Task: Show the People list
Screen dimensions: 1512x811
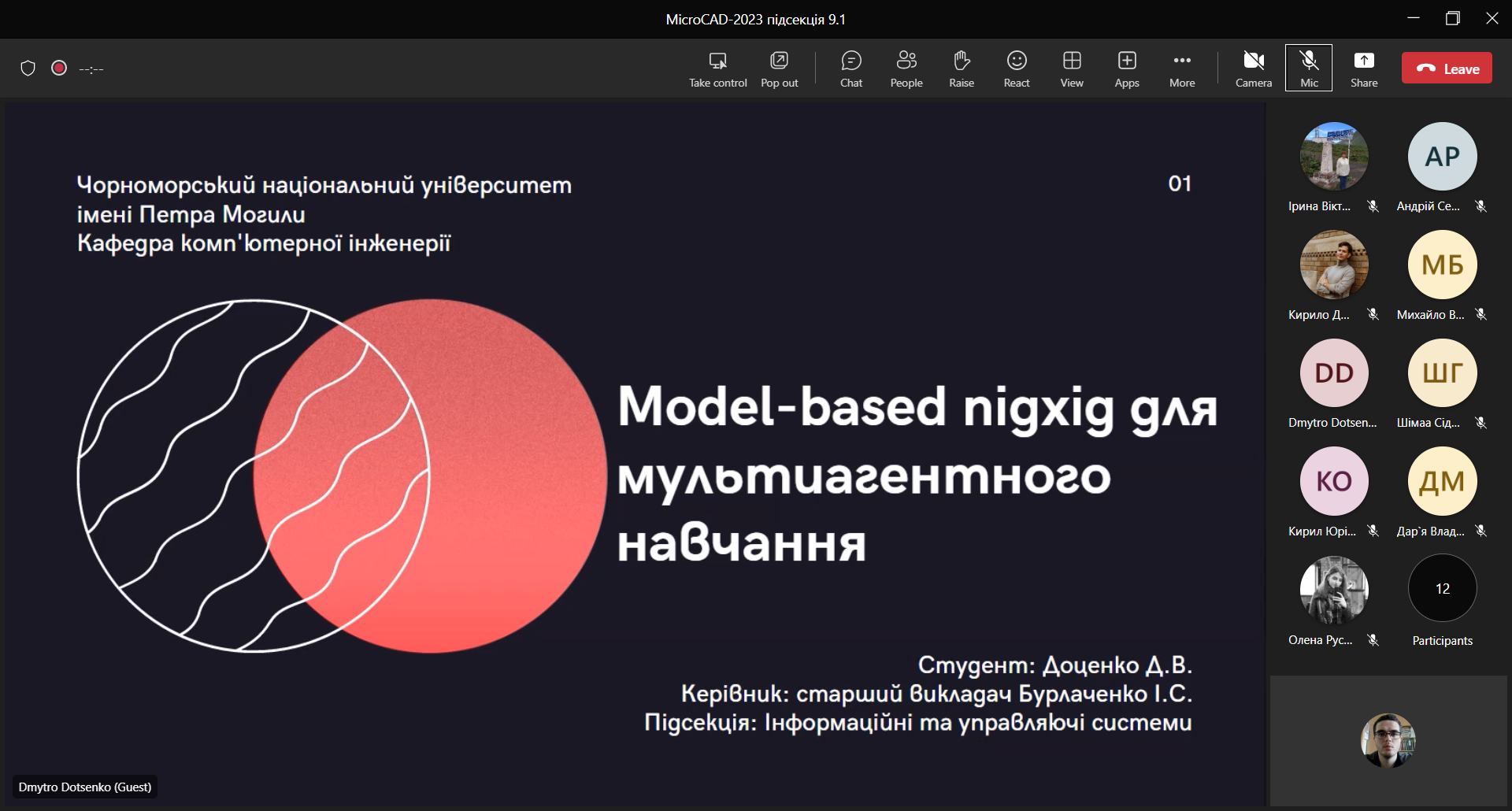Action: point(906,69)
